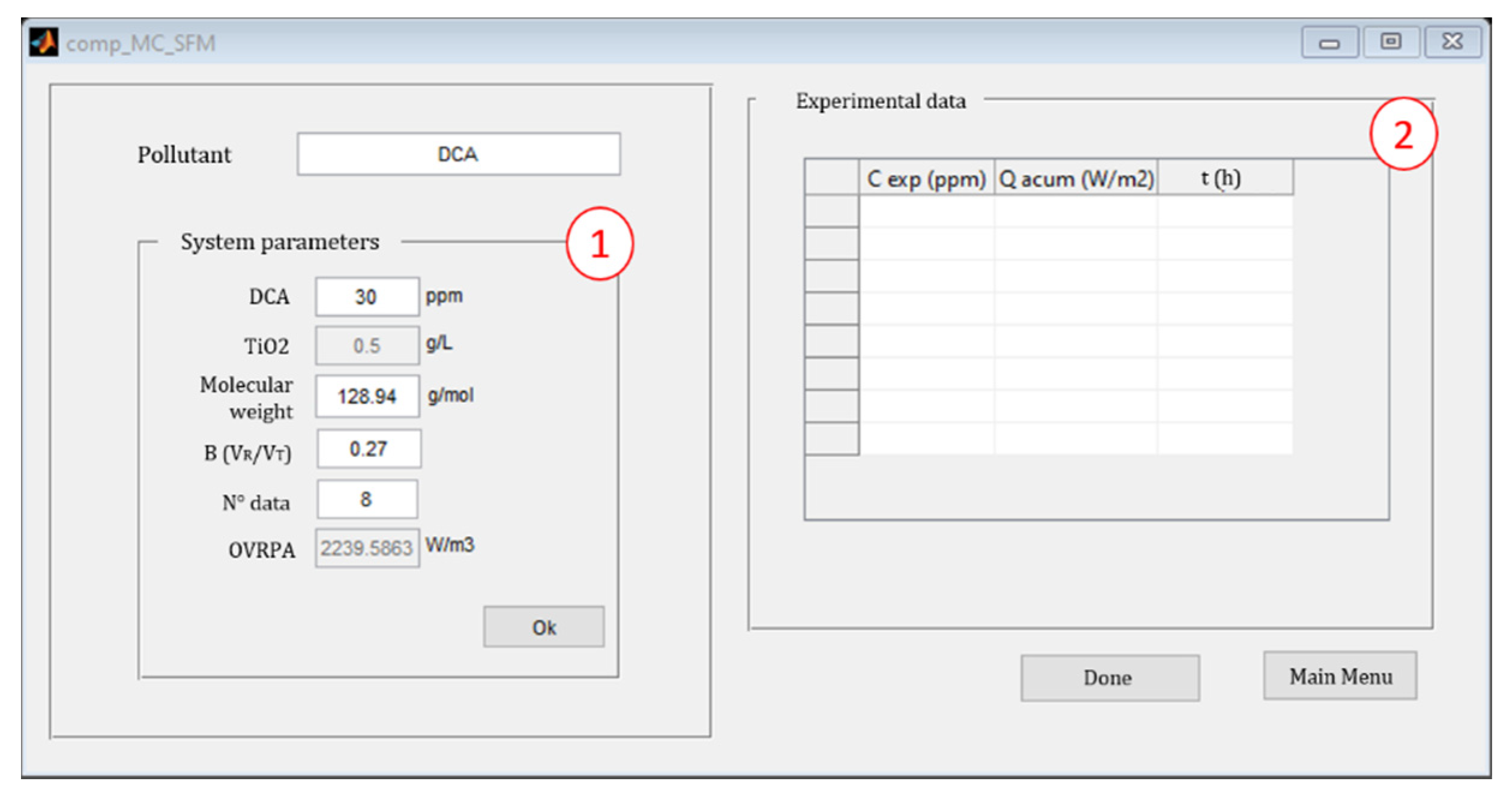Screen dimensions: 1512x796
Task: Click the TiO2 g/L field
Action: tap(367, 346)
